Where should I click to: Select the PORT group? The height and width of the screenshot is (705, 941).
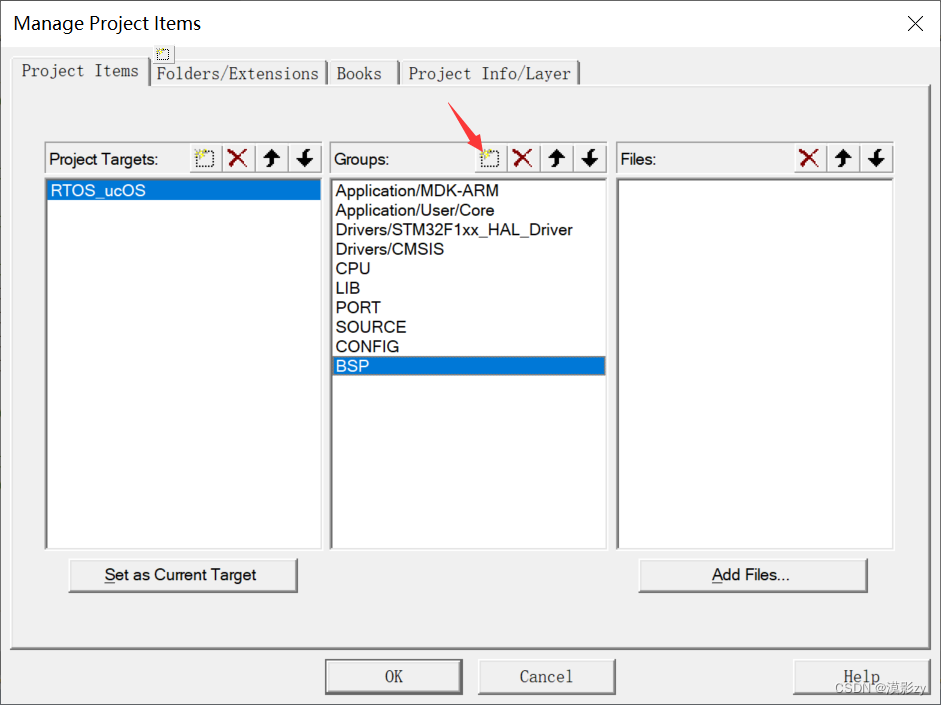pyautogui.click(x=469, y=307)
